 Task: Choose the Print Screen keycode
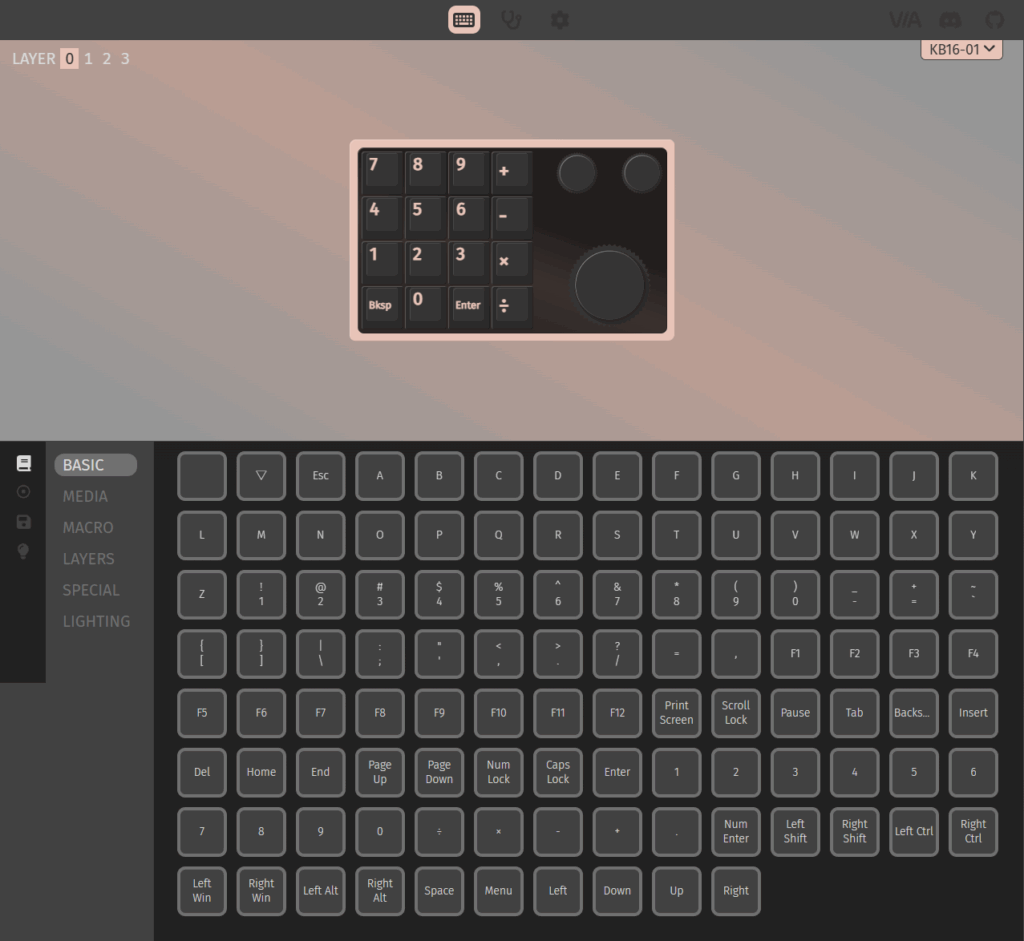pyautogui.click(x=676, y=713)
